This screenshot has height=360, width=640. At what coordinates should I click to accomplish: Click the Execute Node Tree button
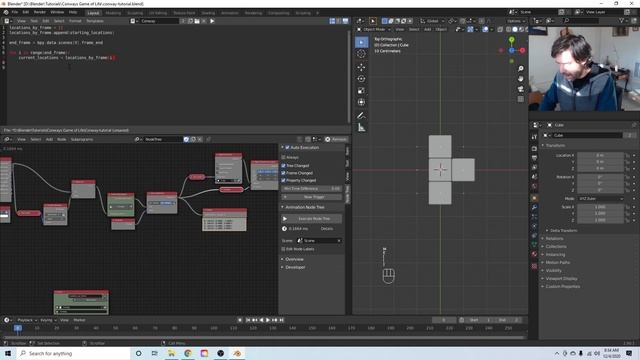(x=311, y=218)
